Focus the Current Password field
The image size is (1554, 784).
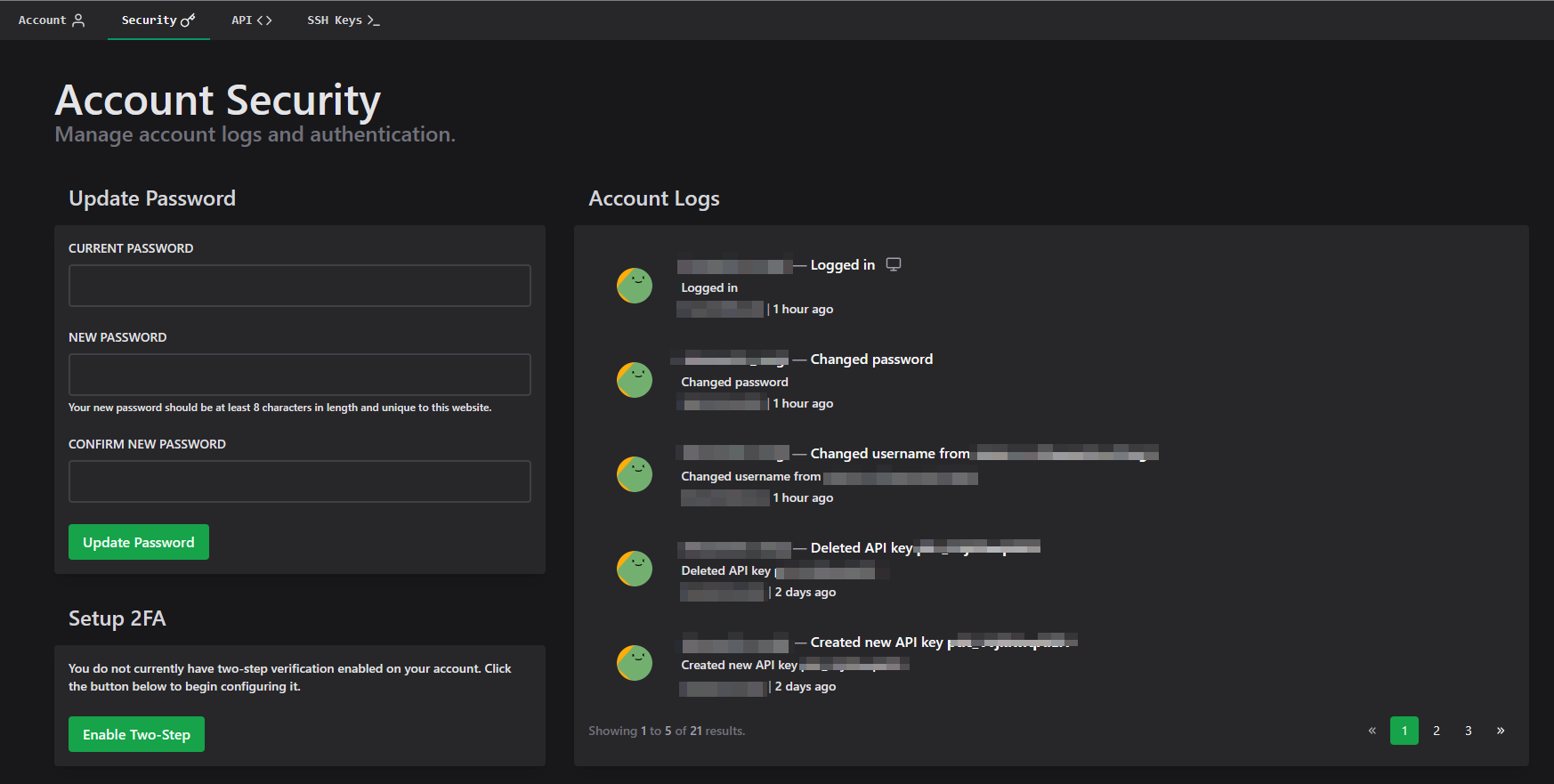coord(299,286)
